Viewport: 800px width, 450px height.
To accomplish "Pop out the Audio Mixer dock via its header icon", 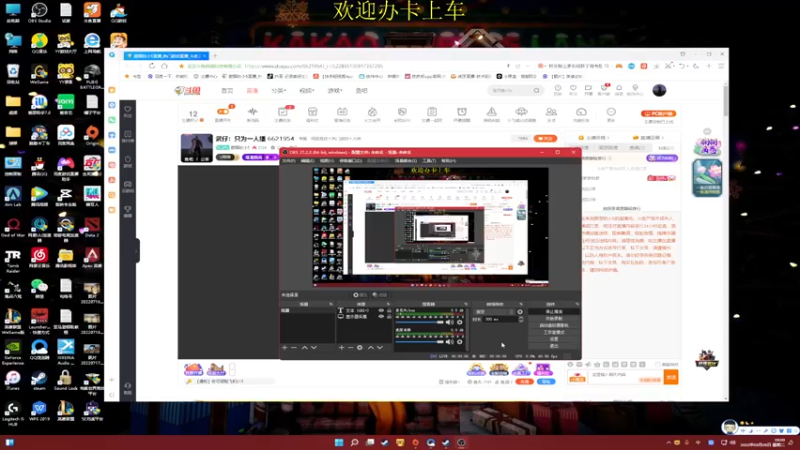I will pyautogui.click(x=466, y=304).
